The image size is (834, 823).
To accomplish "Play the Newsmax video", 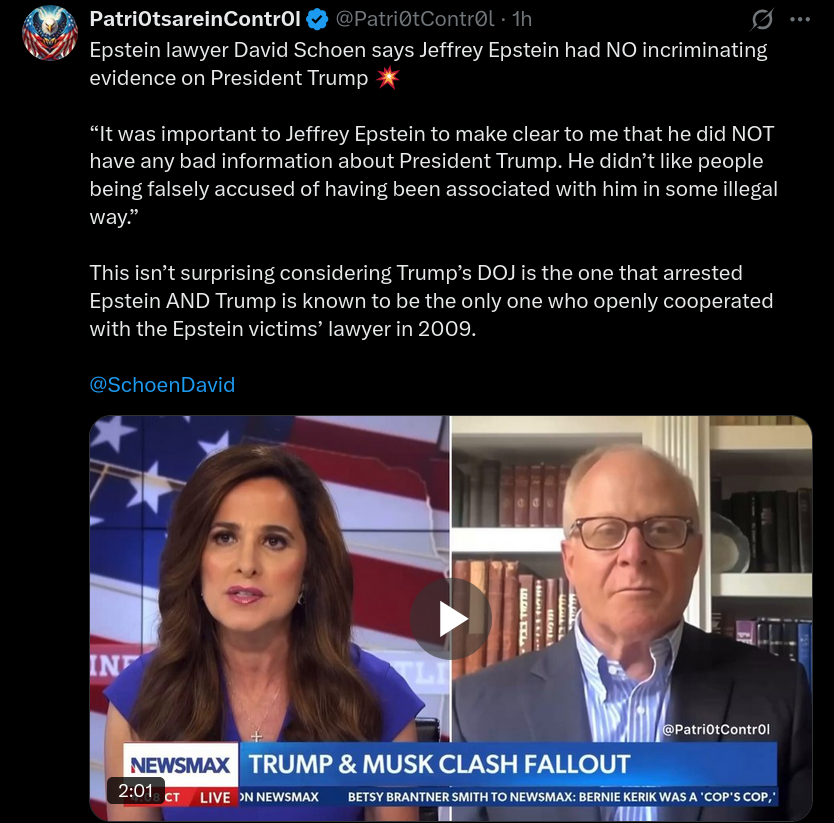I will [451, 619].
